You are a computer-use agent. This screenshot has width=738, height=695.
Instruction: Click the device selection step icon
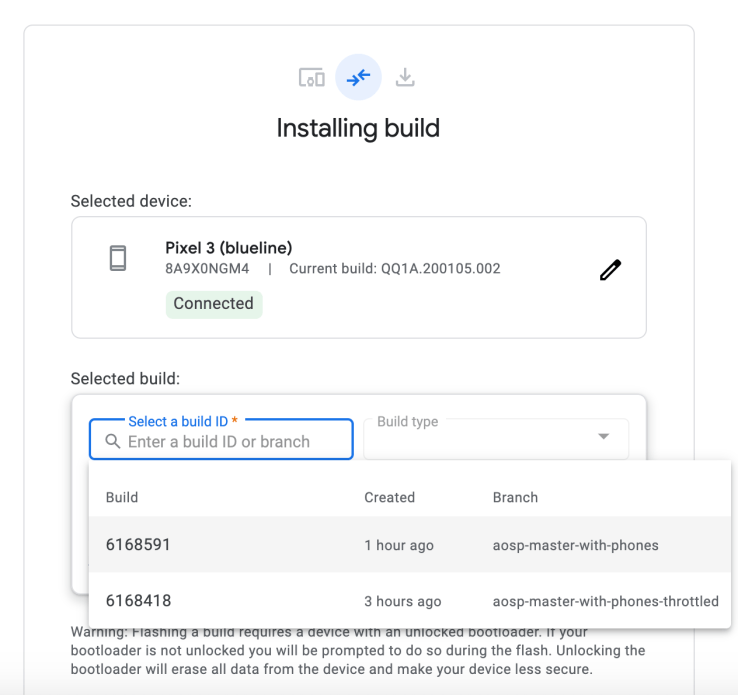tap(311, 78)
